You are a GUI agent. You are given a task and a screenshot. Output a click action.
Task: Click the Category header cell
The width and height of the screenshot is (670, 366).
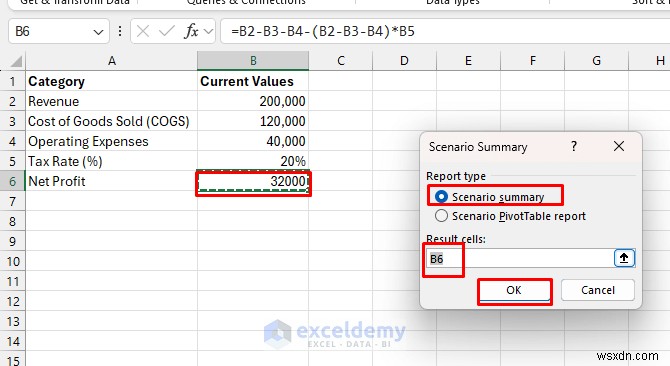click(112, 81)
